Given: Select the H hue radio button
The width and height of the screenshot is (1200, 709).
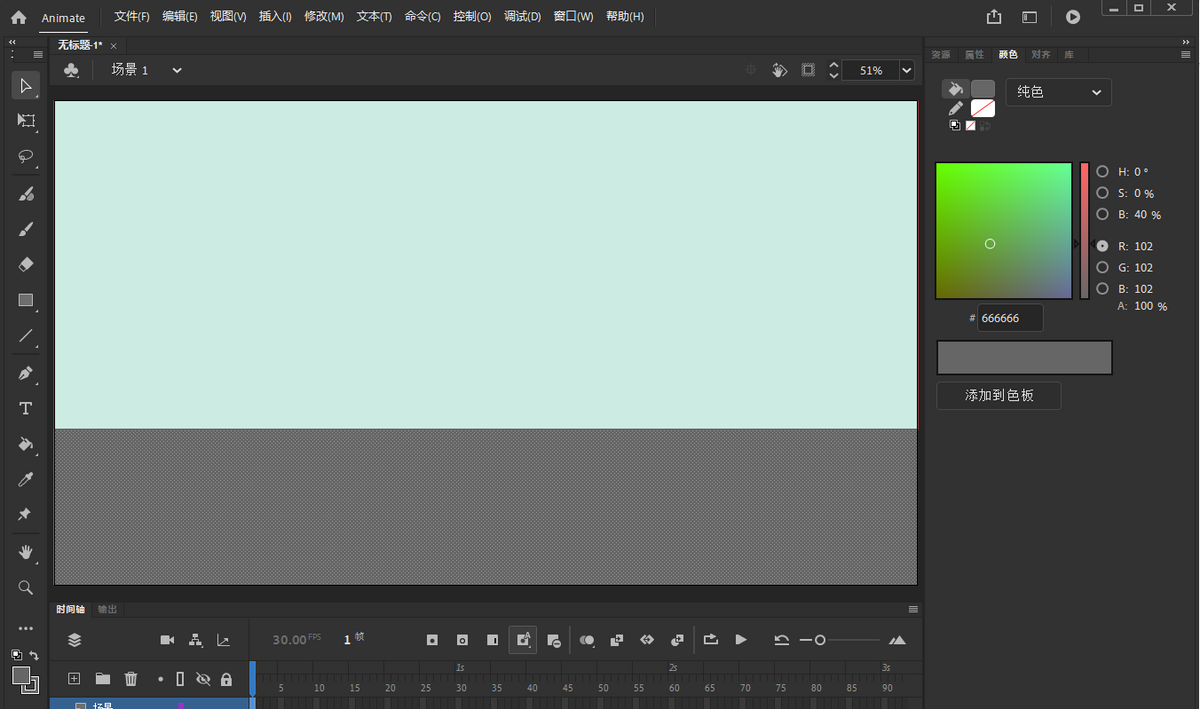Looking at the screenshot, I should pyautogui.click(x=1102, y=172).
